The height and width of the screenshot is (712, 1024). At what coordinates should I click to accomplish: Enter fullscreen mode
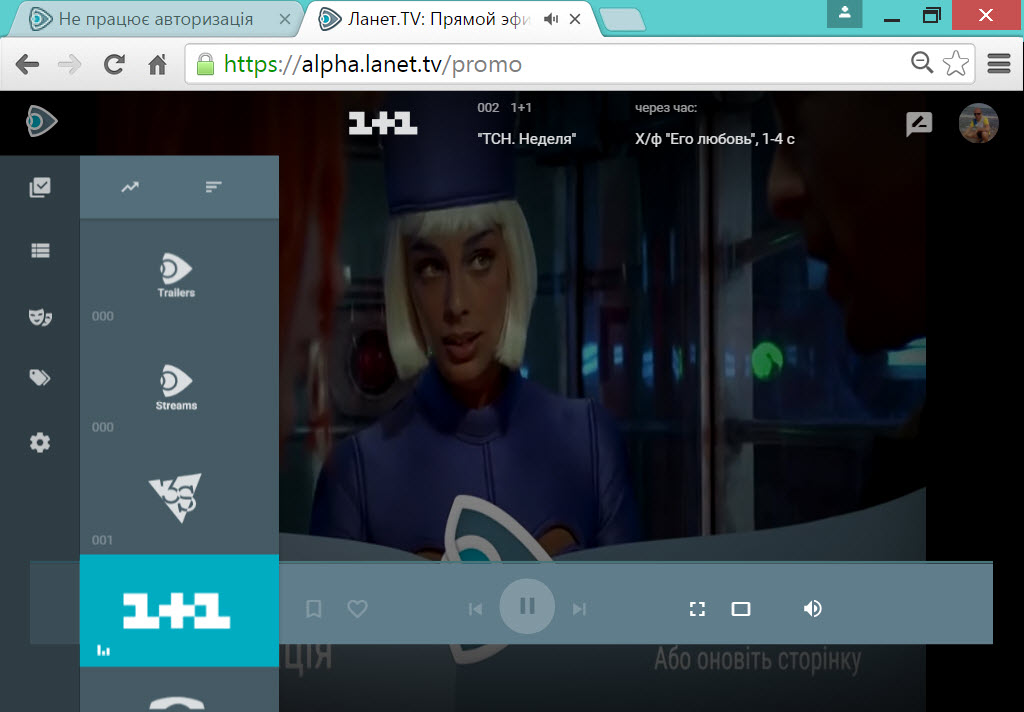pos(698,608)
